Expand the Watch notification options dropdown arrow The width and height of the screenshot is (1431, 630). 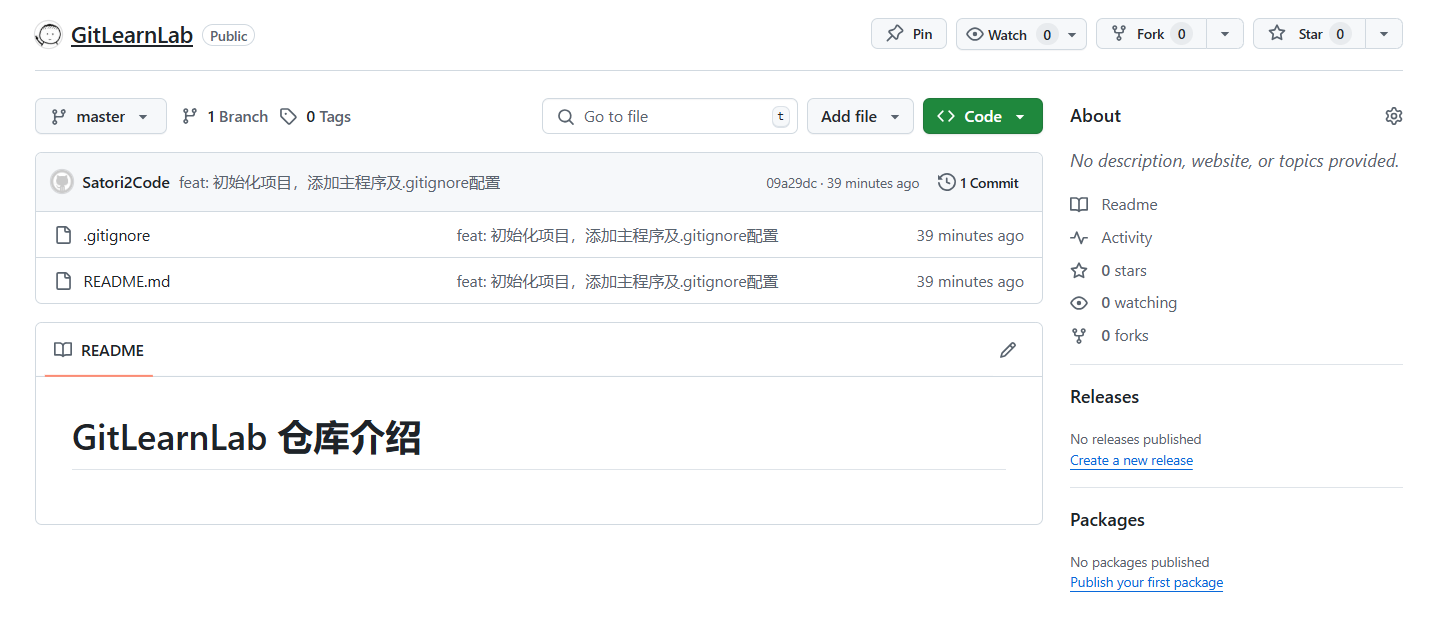(1072, 34)
